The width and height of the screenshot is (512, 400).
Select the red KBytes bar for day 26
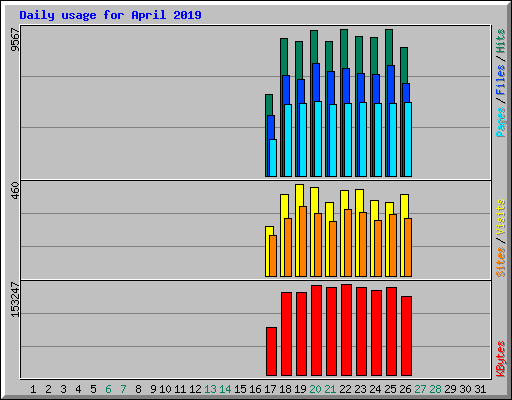tap(406, 336)
